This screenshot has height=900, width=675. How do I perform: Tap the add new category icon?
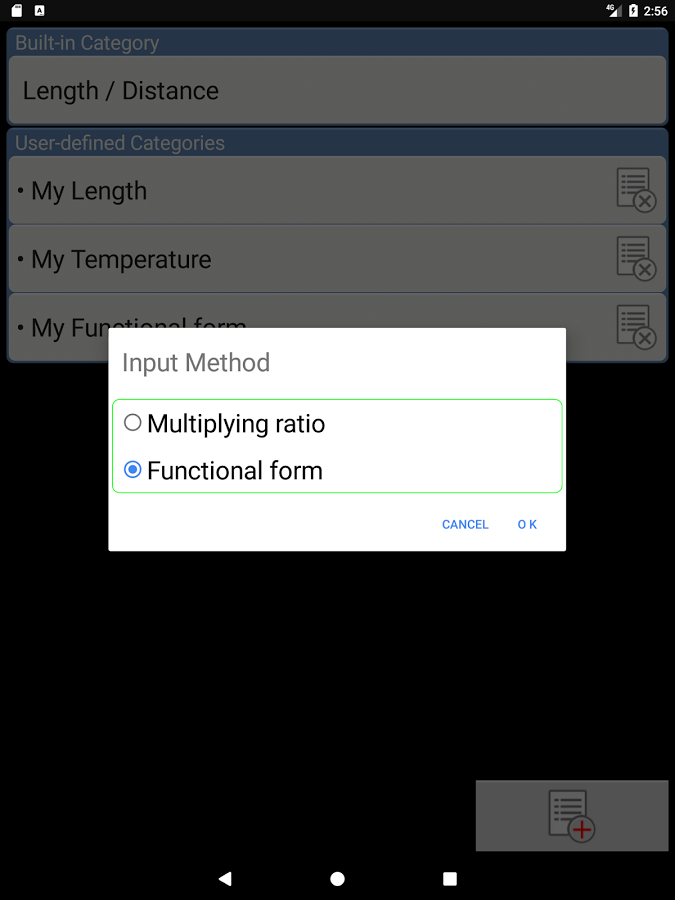tap(572, 816)
